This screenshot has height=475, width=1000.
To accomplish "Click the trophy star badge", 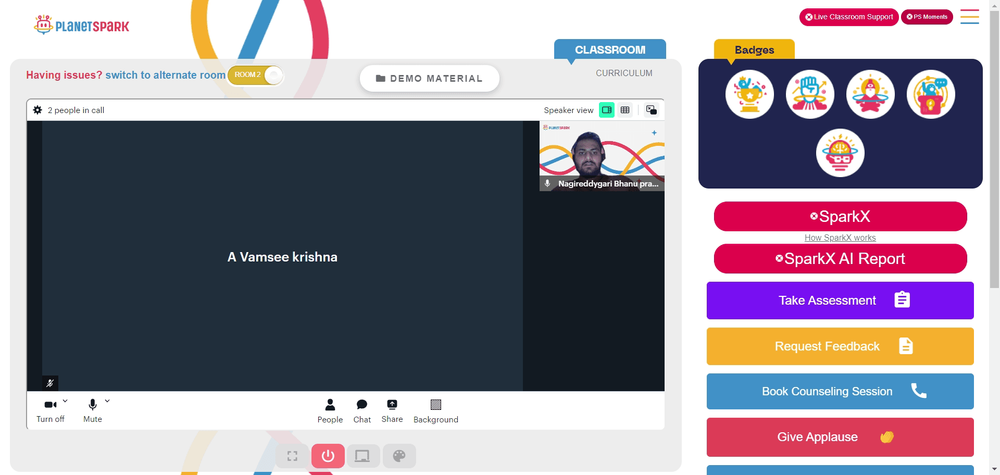I will tap(749, 94).
